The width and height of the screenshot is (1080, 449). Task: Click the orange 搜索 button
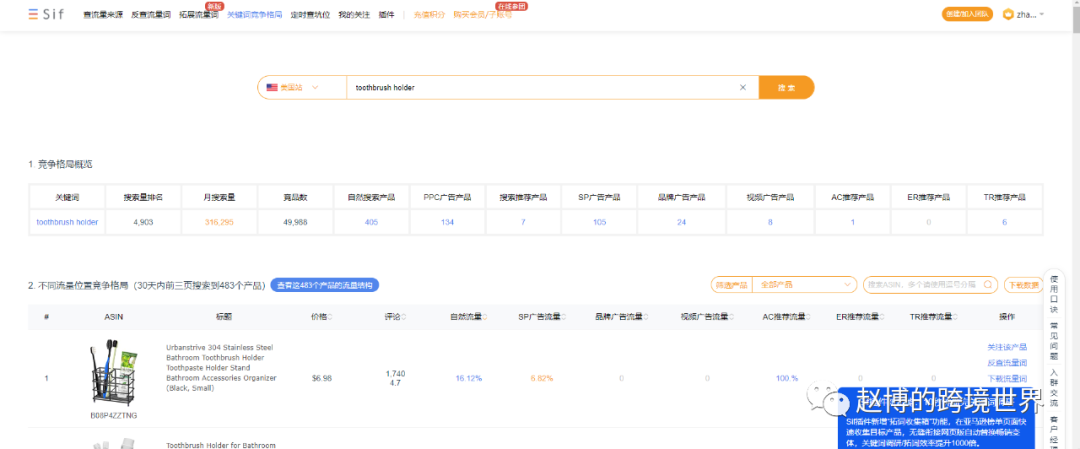pos(787,87)
